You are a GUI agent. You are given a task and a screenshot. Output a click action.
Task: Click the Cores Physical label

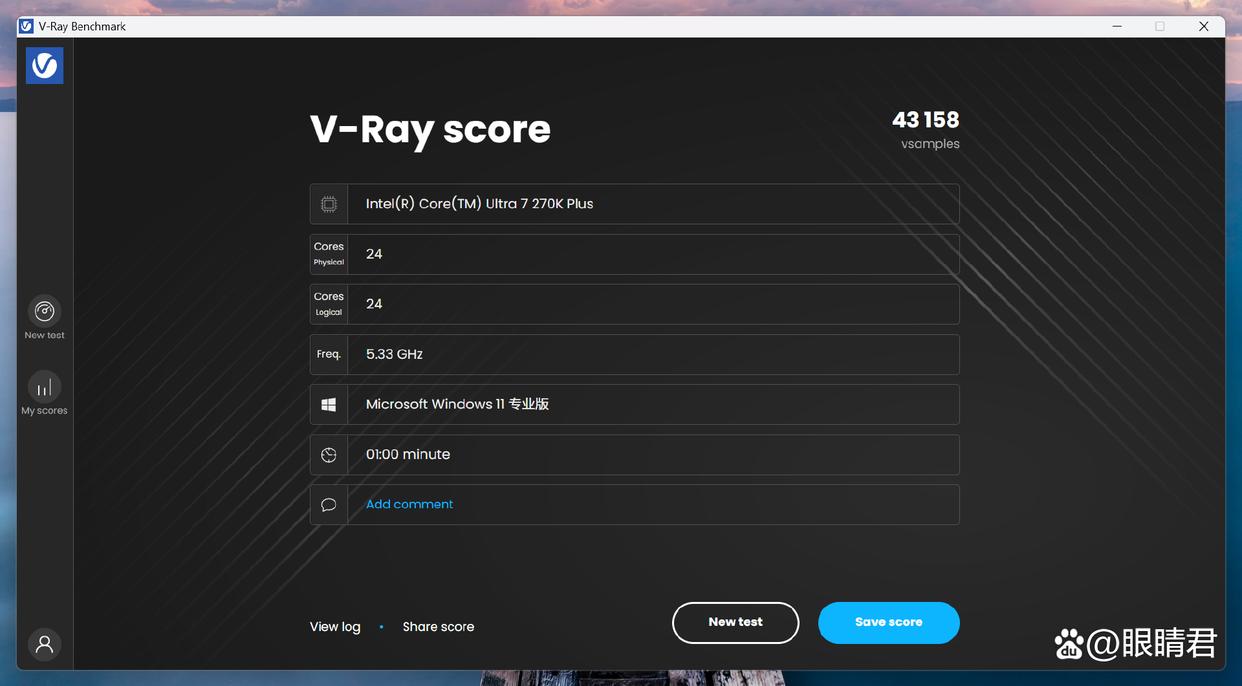[329, 254]
